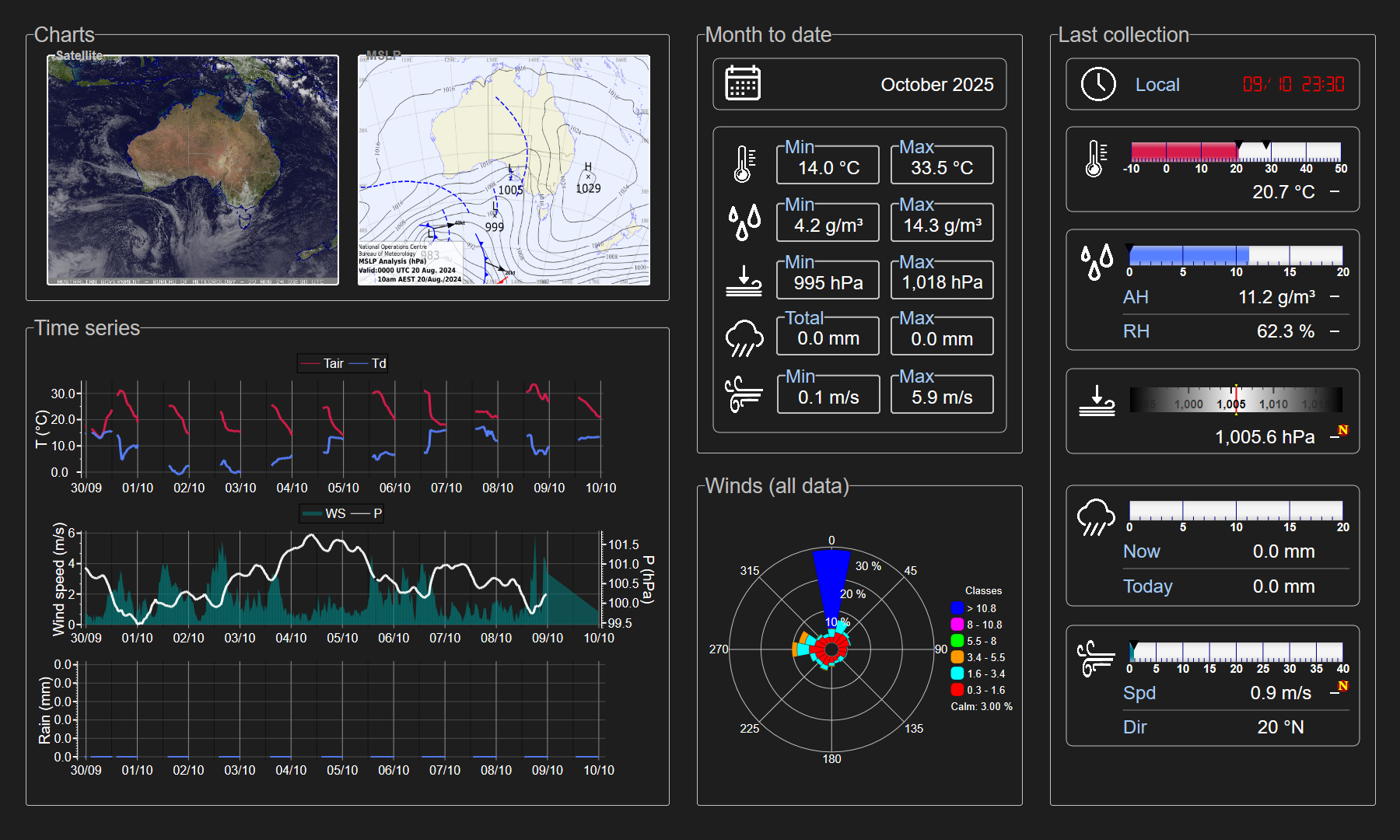Open the Satellite image thumbnail
Viewport: 1400px width, 840px height.
[x=193, y=170]
